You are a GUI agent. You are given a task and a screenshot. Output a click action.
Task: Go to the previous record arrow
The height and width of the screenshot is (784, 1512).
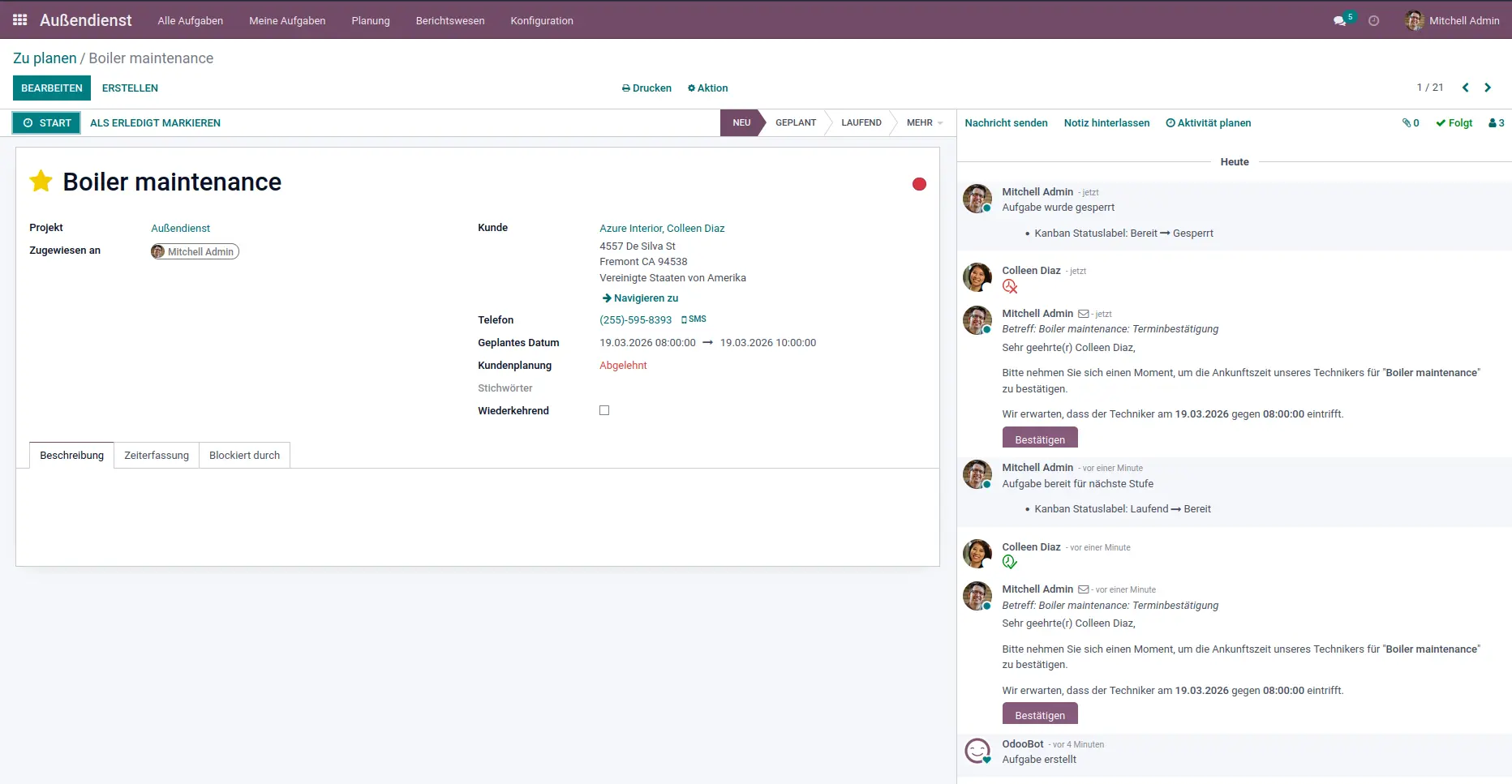point(1465,88)
